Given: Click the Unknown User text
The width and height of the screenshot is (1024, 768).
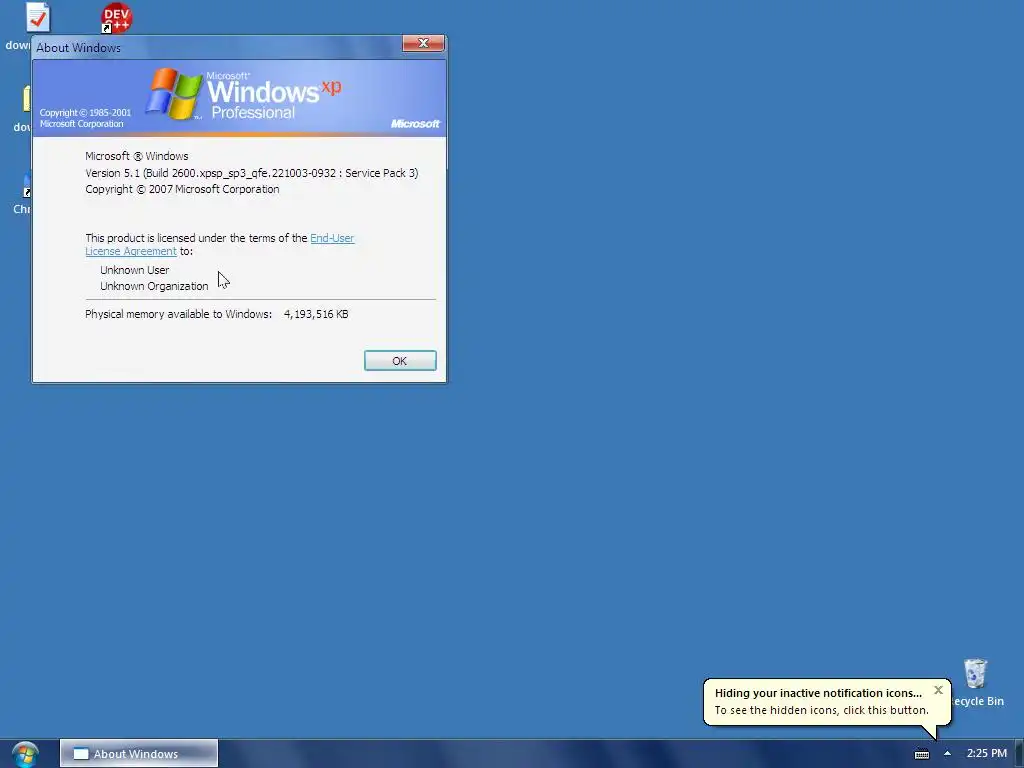Looking at the screenshot, I should pyautogui.click(x=135, y=270).
